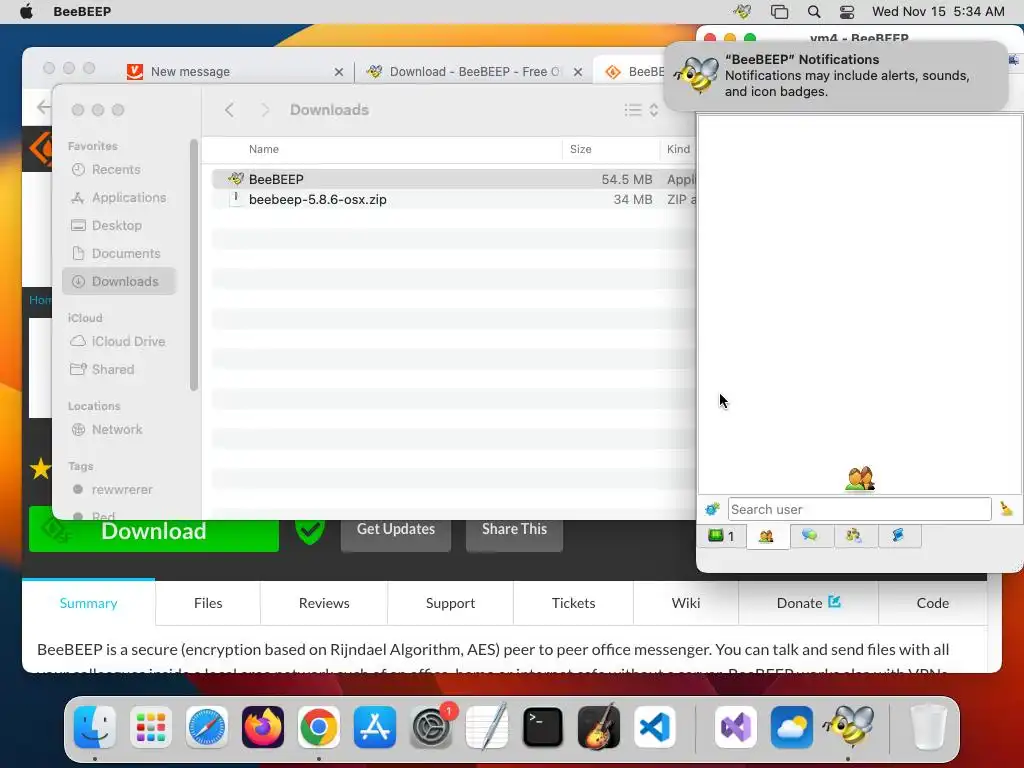The width and height of the screenshot is (1024, 768).
Task: Click the BeeBEEP bee icon in menu bar
Action: tap(742, 11)
